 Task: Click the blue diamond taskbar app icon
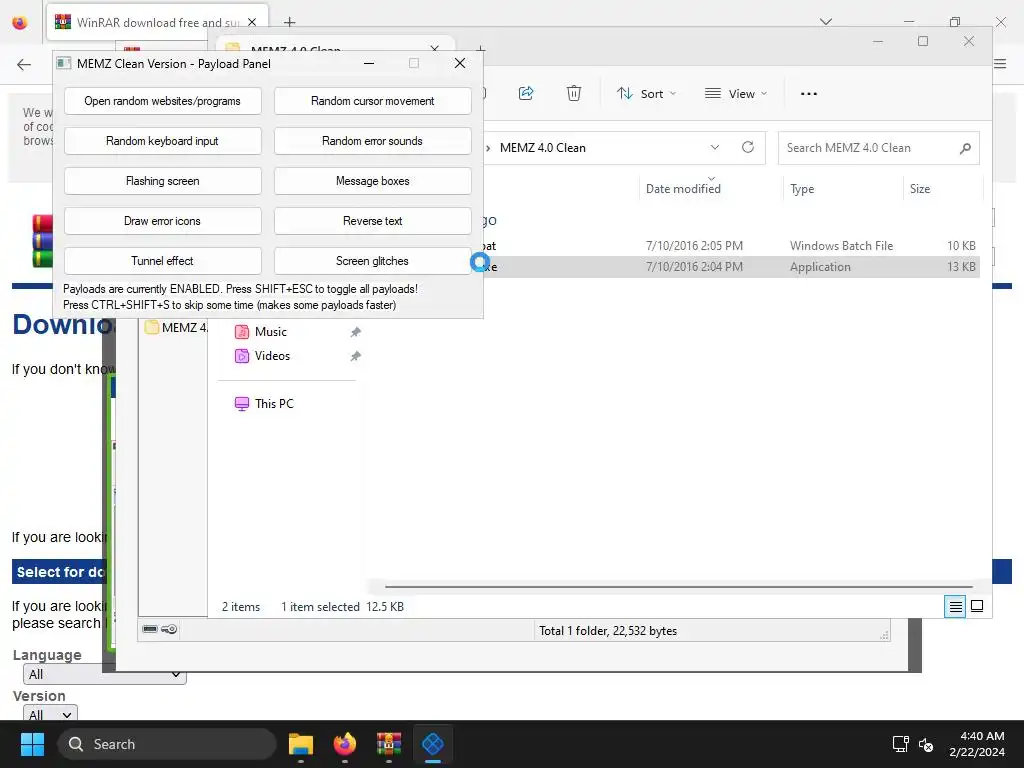pos(432,744)
